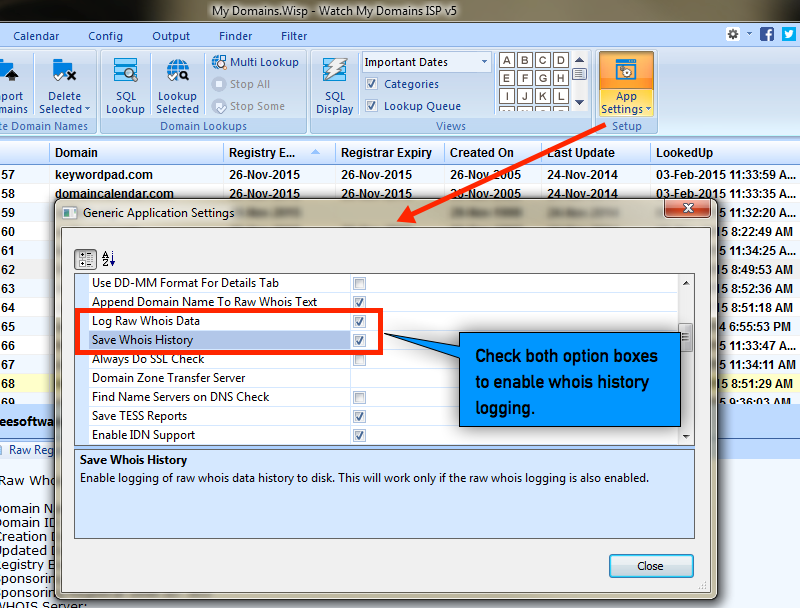Sort by the Registrar Expiry column header
The height and width of the screenshot is (608, 800).
tap(390, 153)
